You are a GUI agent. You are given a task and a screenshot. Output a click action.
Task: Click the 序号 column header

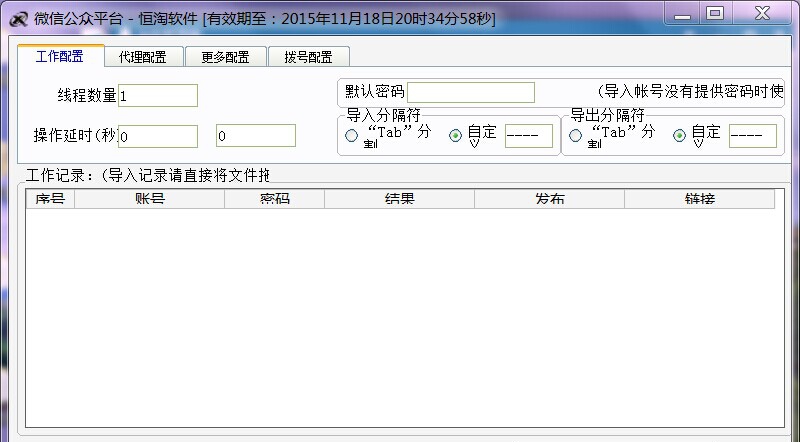point(50,199)
